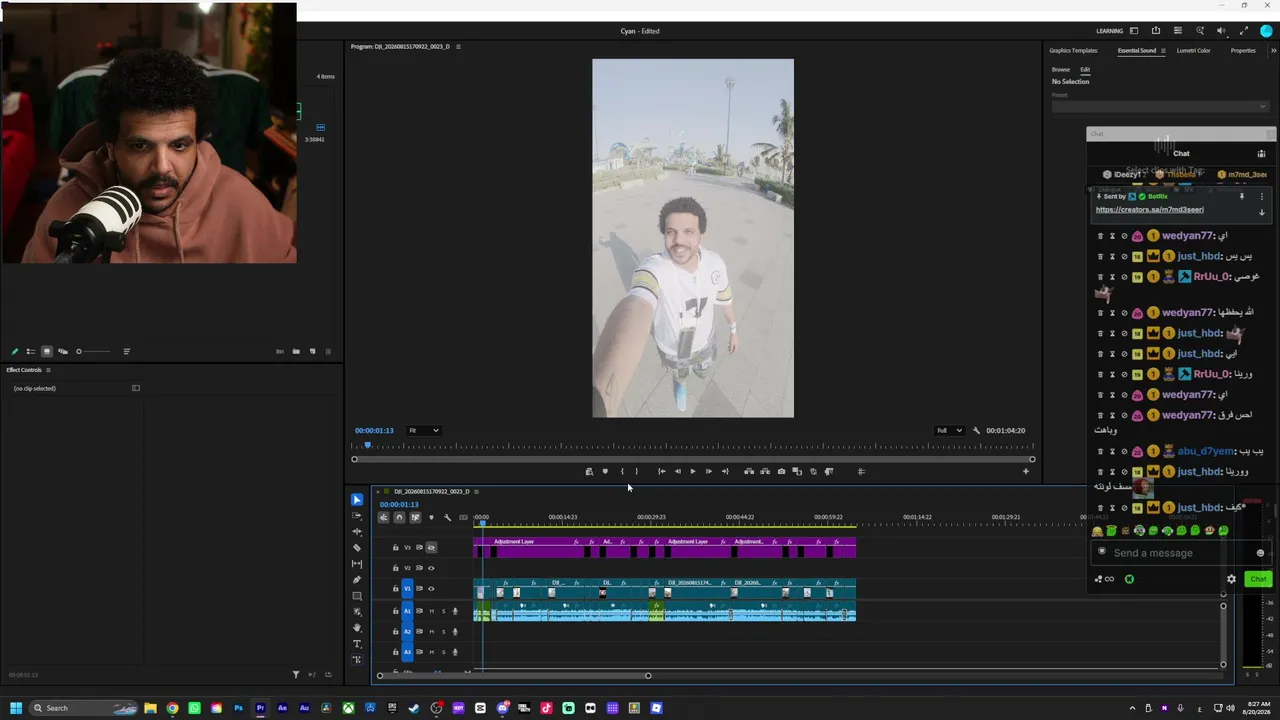Screen dimensions: 1280x720
Task: Open the Fit zoom level dropdown
Action: pyautogui.click(x=423, y=430)
